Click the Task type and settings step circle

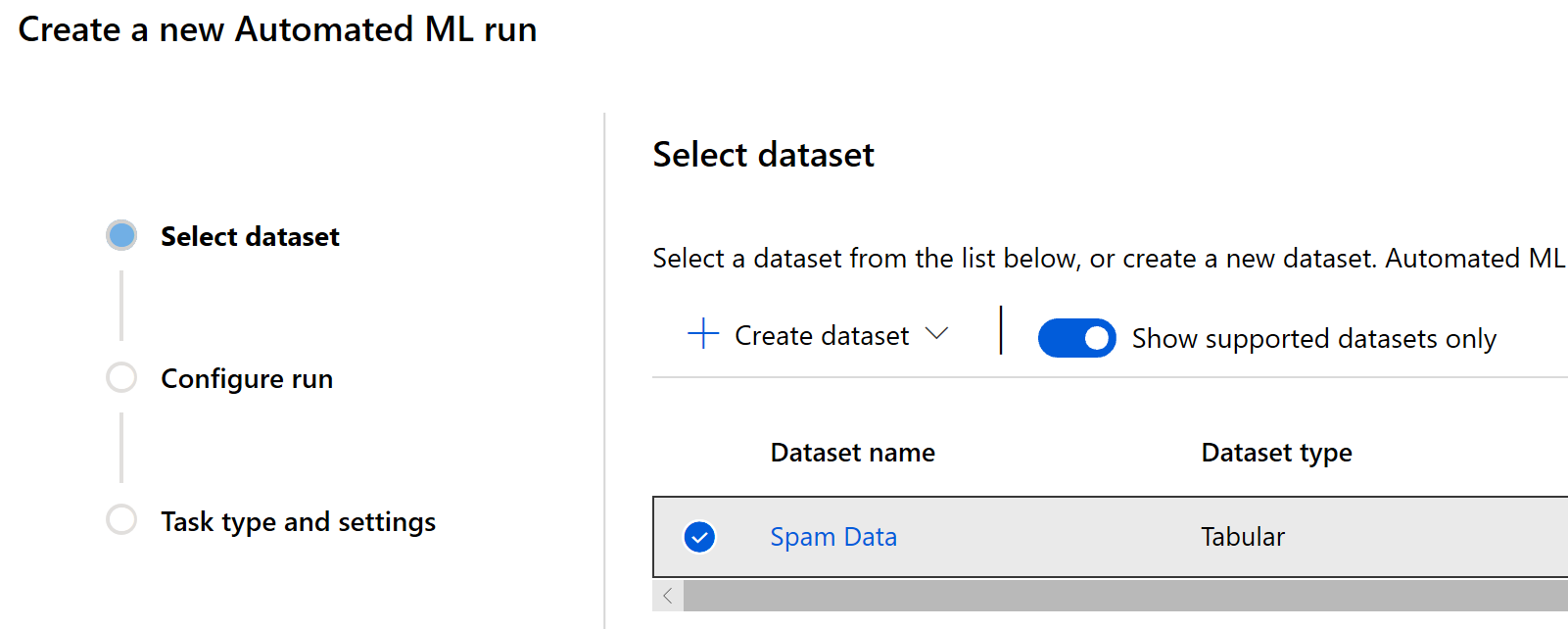(121, 519)
